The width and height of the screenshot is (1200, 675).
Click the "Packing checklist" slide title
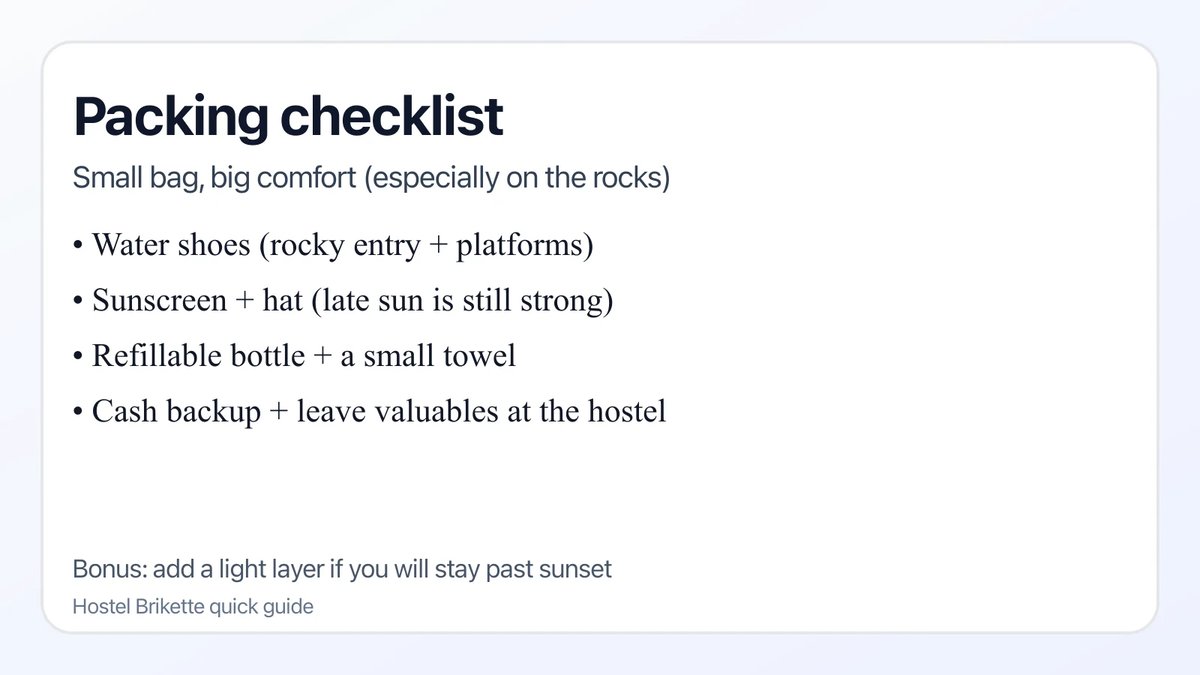coord(288,118)
